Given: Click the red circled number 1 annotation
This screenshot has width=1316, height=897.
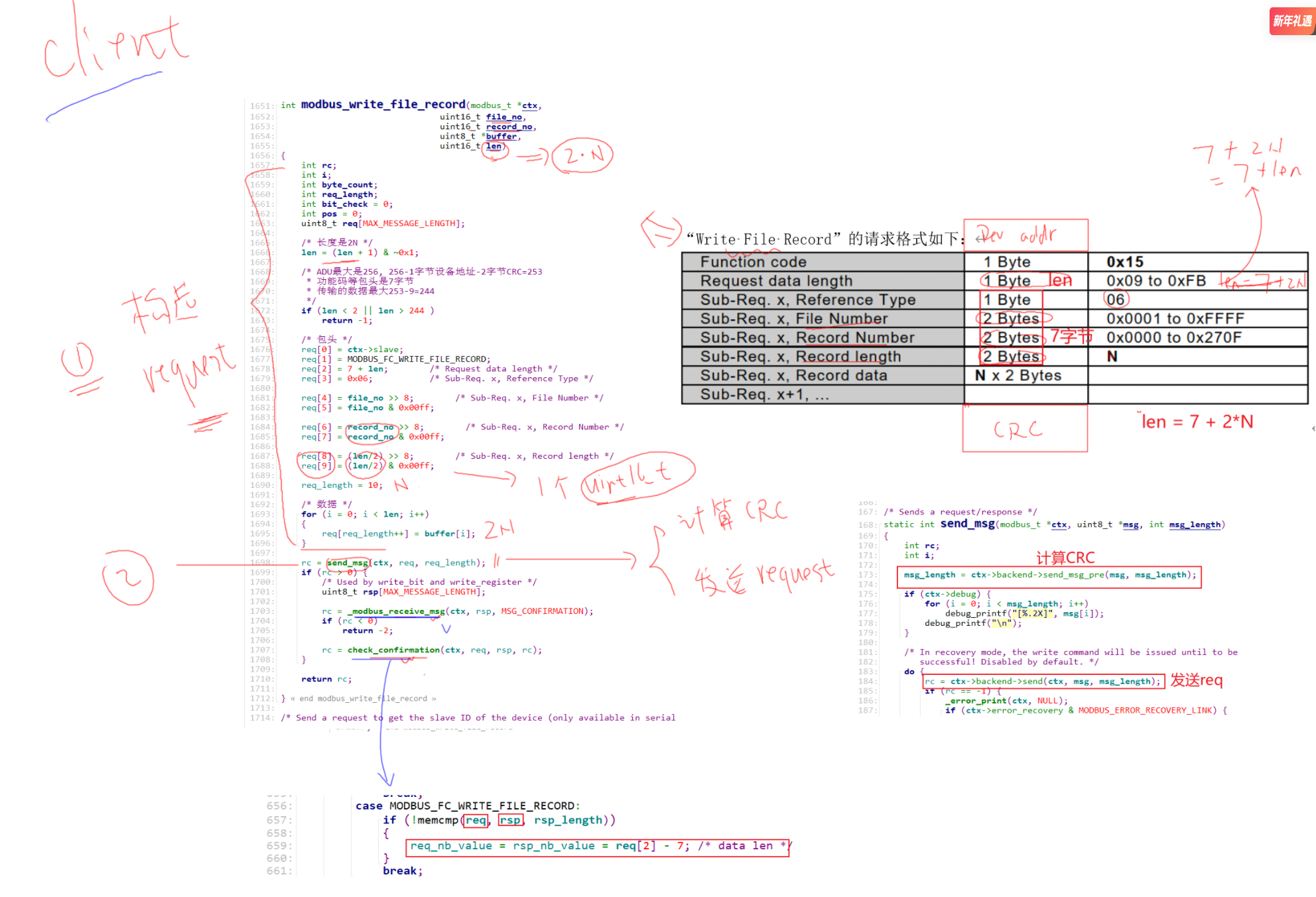Looking at the screenshot, I should 78,361.
